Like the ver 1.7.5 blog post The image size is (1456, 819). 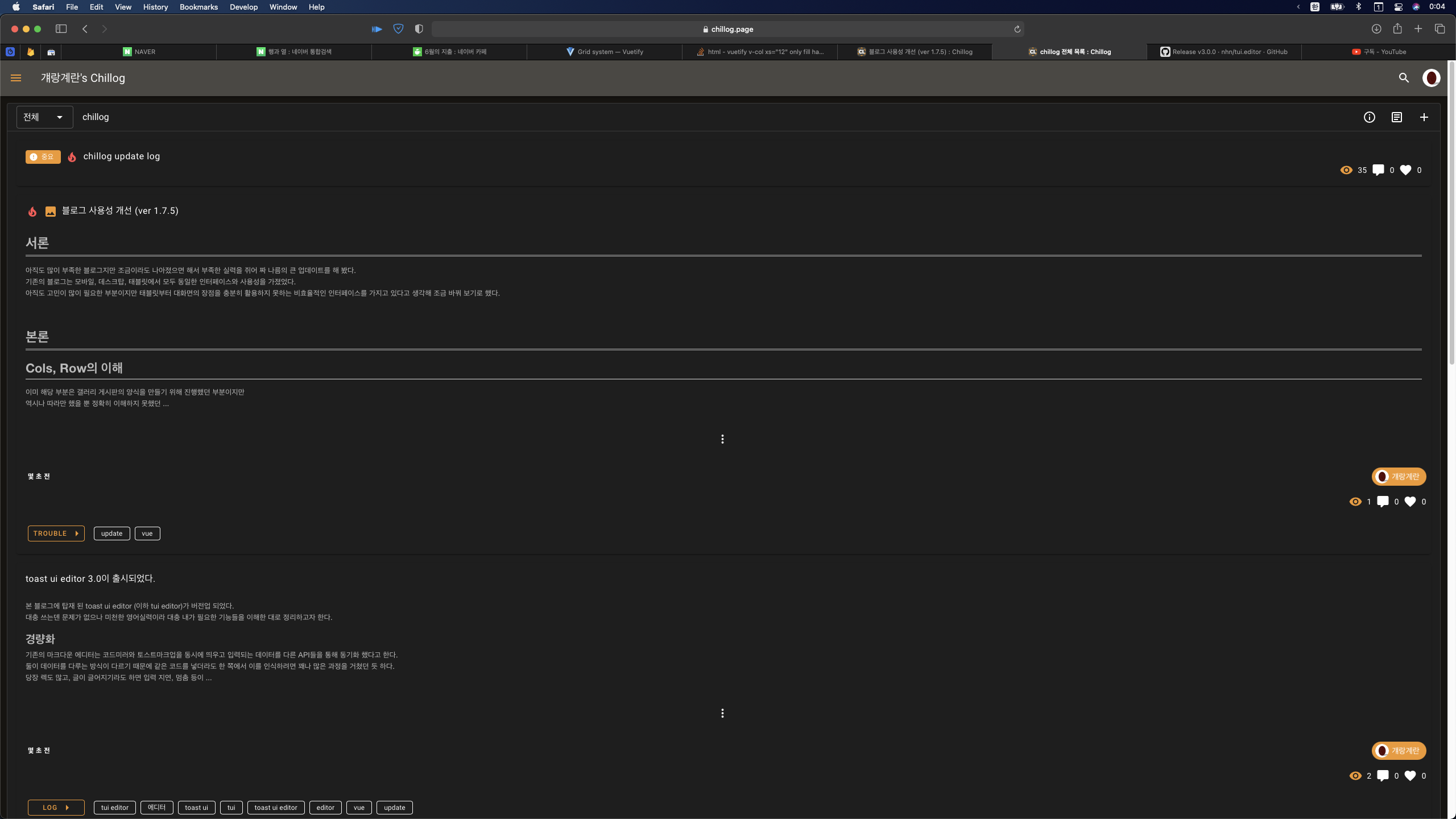pyautogui.click(x=1410, y=502)
